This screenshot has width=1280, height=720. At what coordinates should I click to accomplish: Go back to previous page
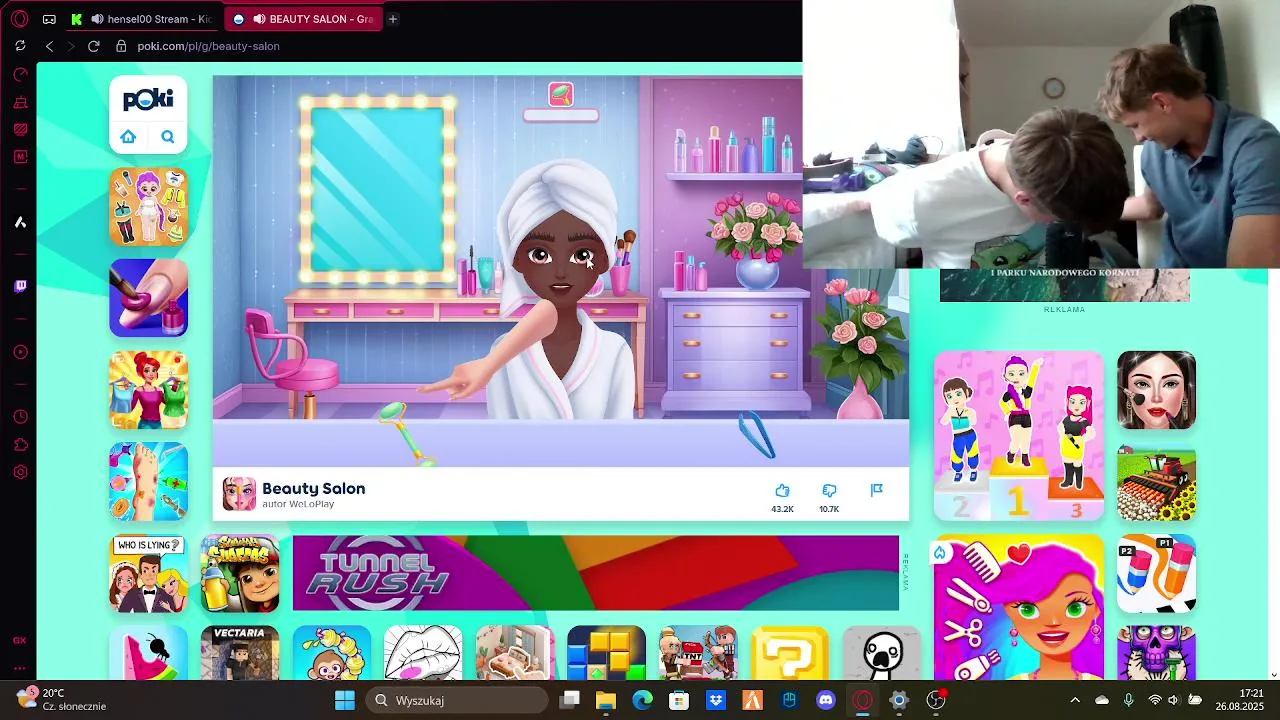[x=49, y=46]
